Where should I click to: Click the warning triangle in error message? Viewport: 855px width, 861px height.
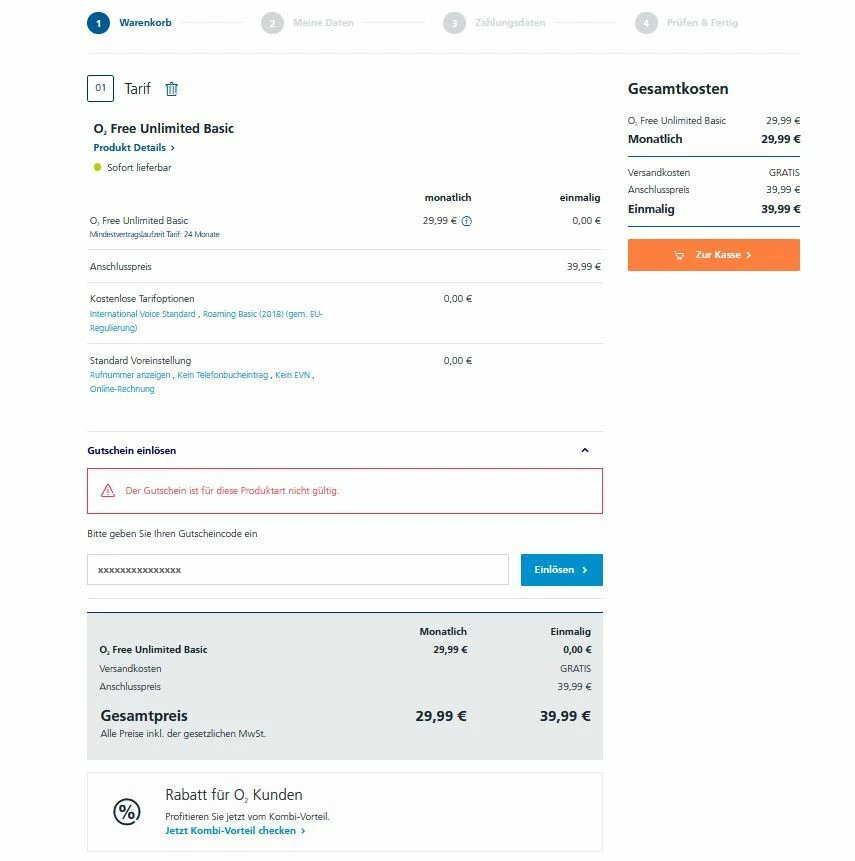point(108,491)
